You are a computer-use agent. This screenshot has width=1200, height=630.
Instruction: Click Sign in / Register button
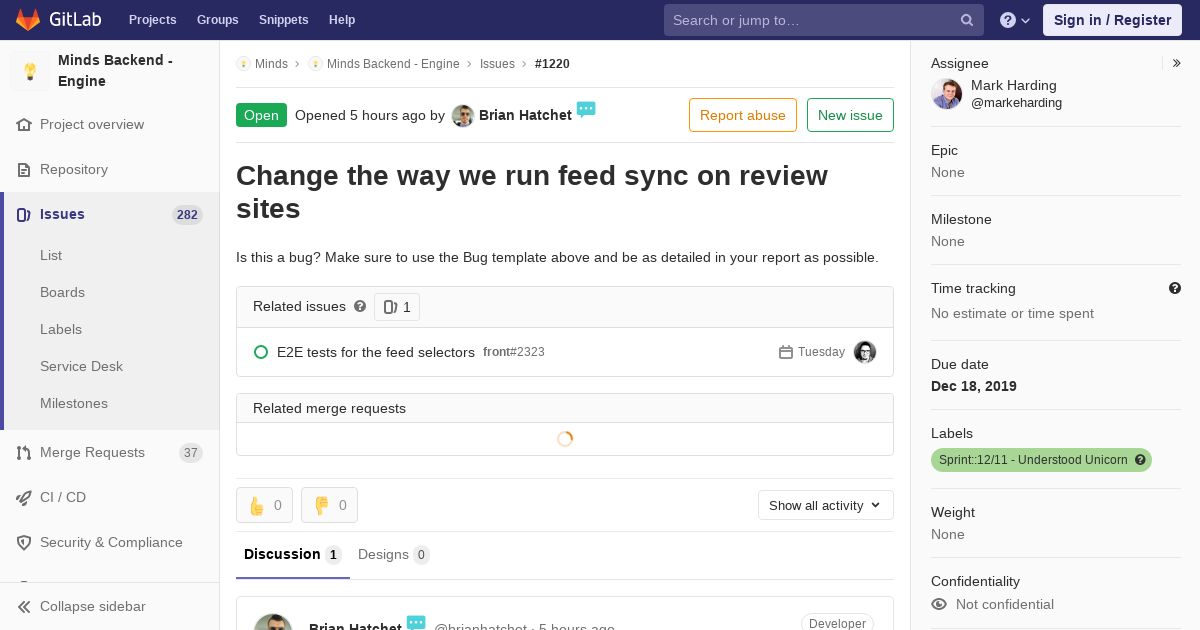[1113, 20]
